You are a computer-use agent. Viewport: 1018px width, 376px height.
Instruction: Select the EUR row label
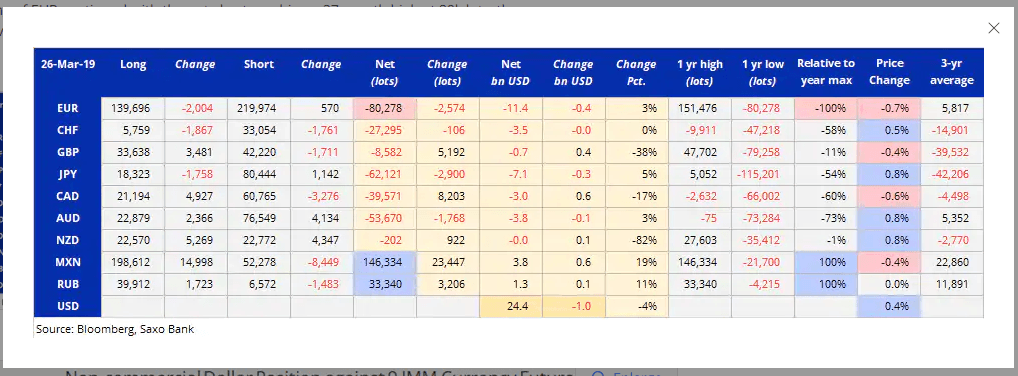(x=68, y=108)
